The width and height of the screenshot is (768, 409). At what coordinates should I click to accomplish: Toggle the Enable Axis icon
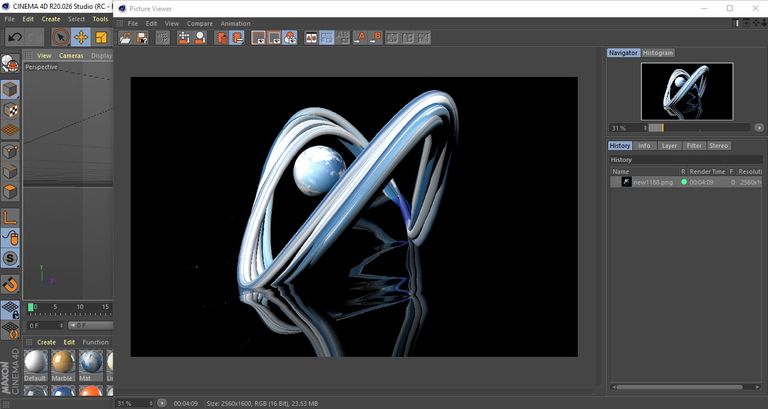coord(10,217)
